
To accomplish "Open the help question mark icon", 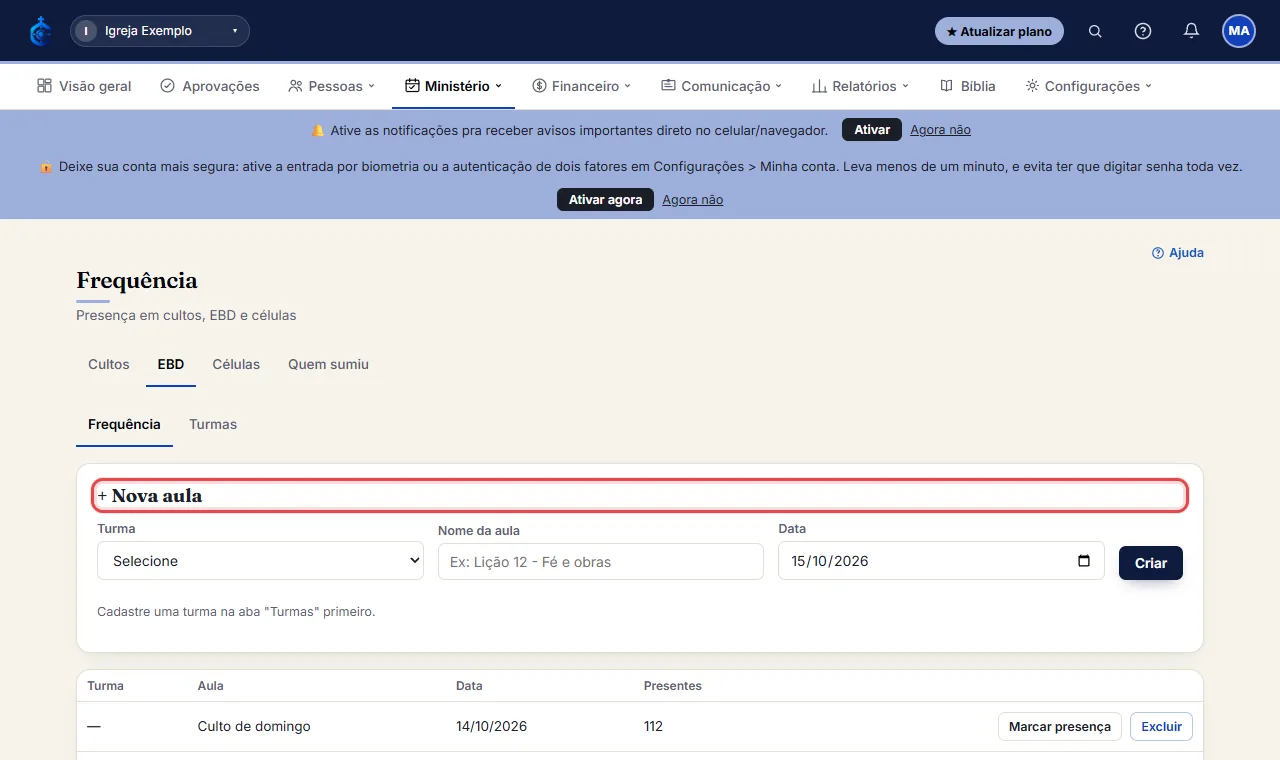I will [1143, 31].
